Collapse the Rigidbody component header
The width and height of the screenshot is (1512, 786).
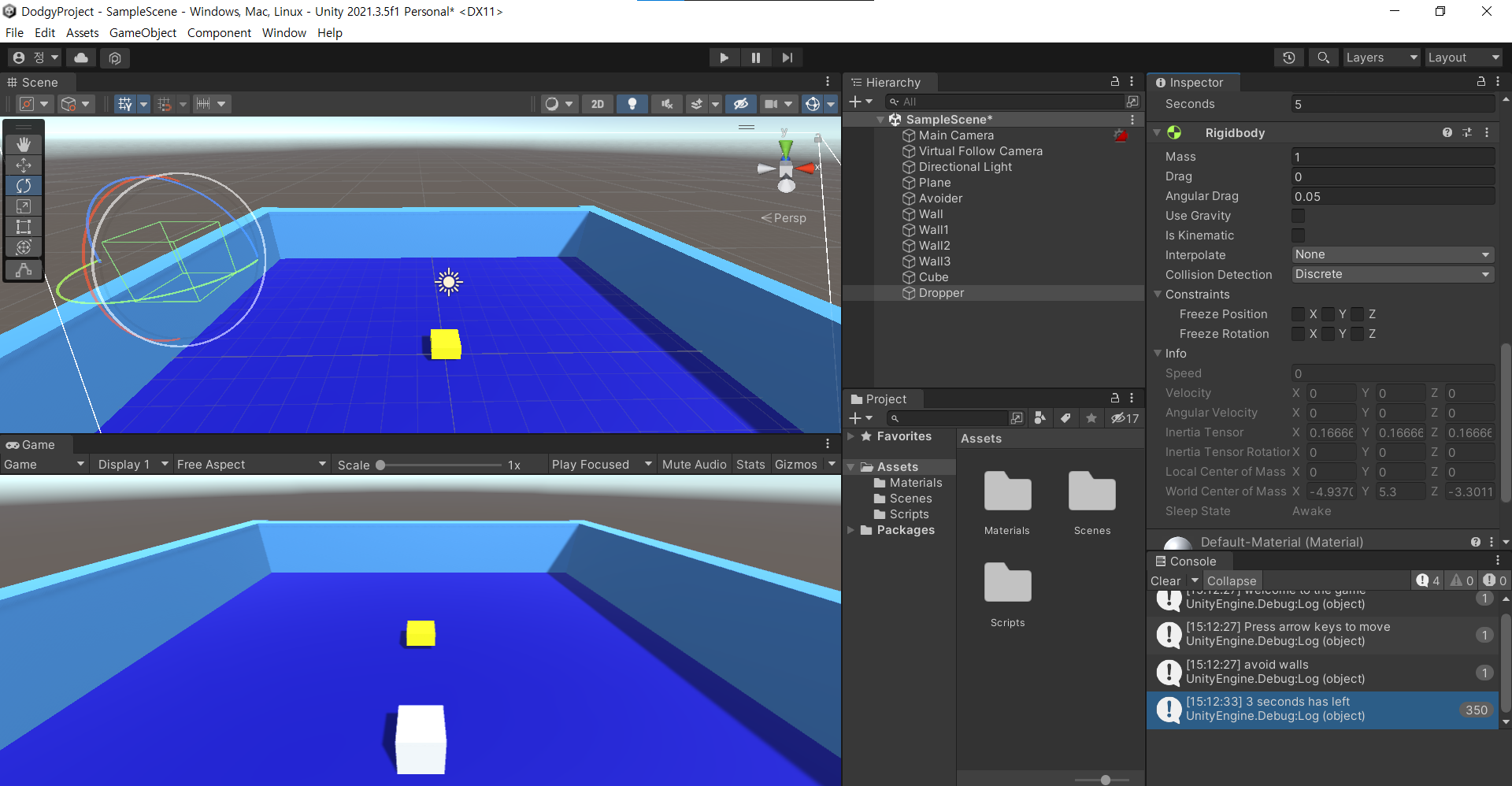(1157, 133)
